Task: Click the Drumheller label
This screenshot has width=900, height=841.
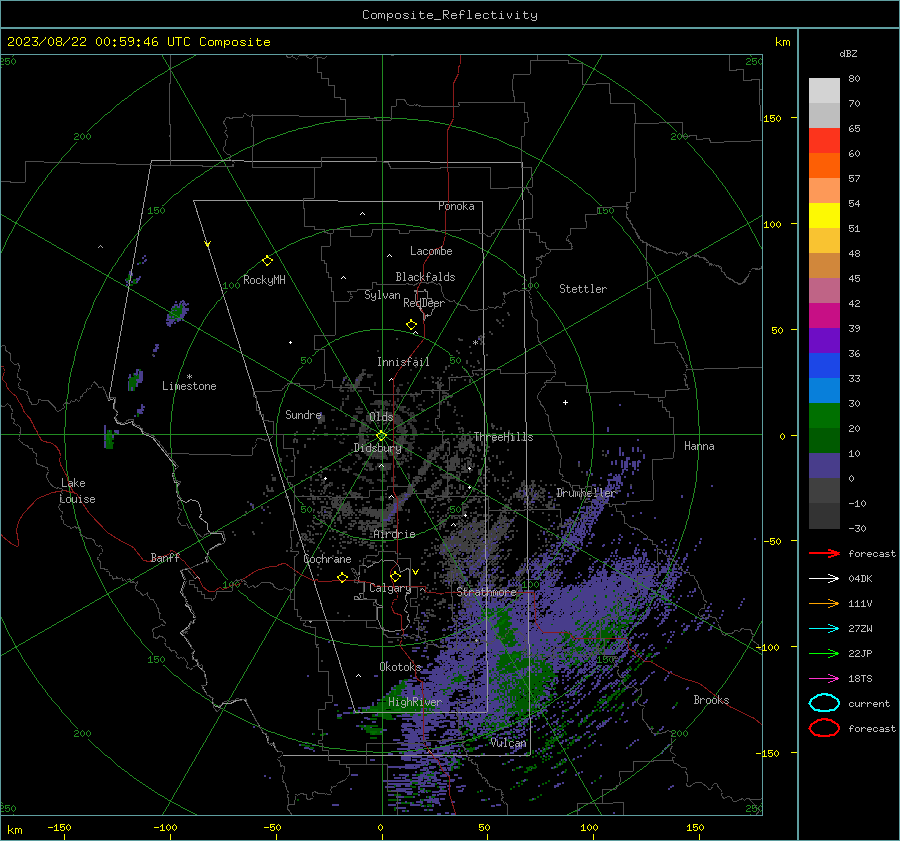Action: point(585,493)
